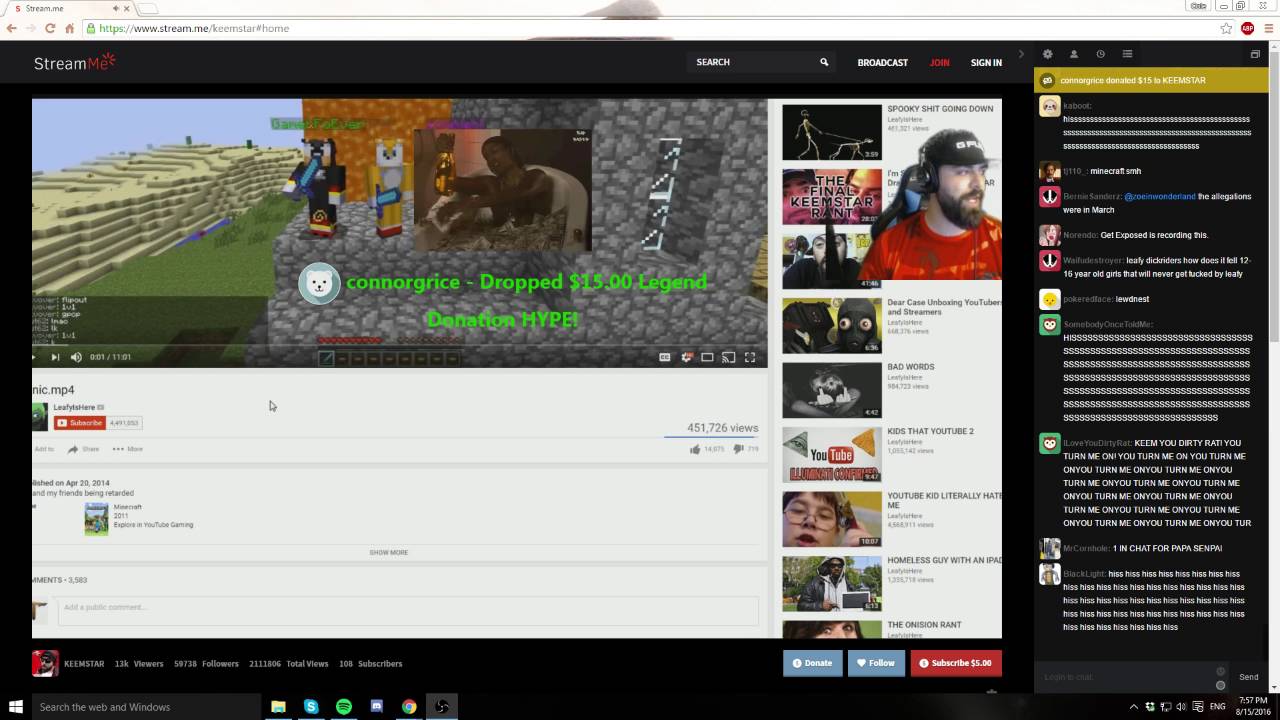Open THE FINAL KEEMSTAR RANT thumbnail

(x=832, y=197)
